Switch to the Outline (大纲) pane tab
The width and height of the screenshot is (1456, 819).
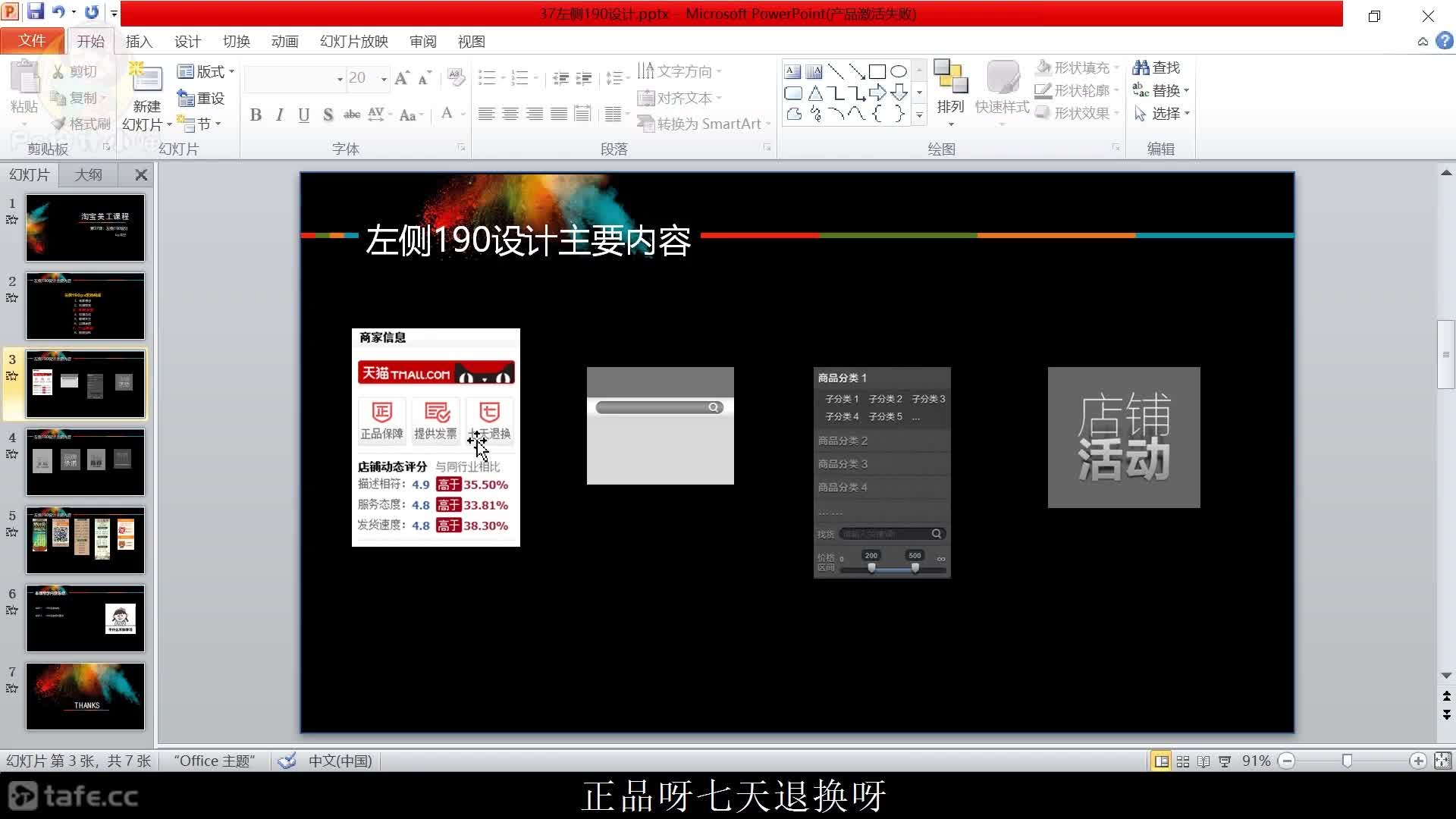[x=89, y=174]
